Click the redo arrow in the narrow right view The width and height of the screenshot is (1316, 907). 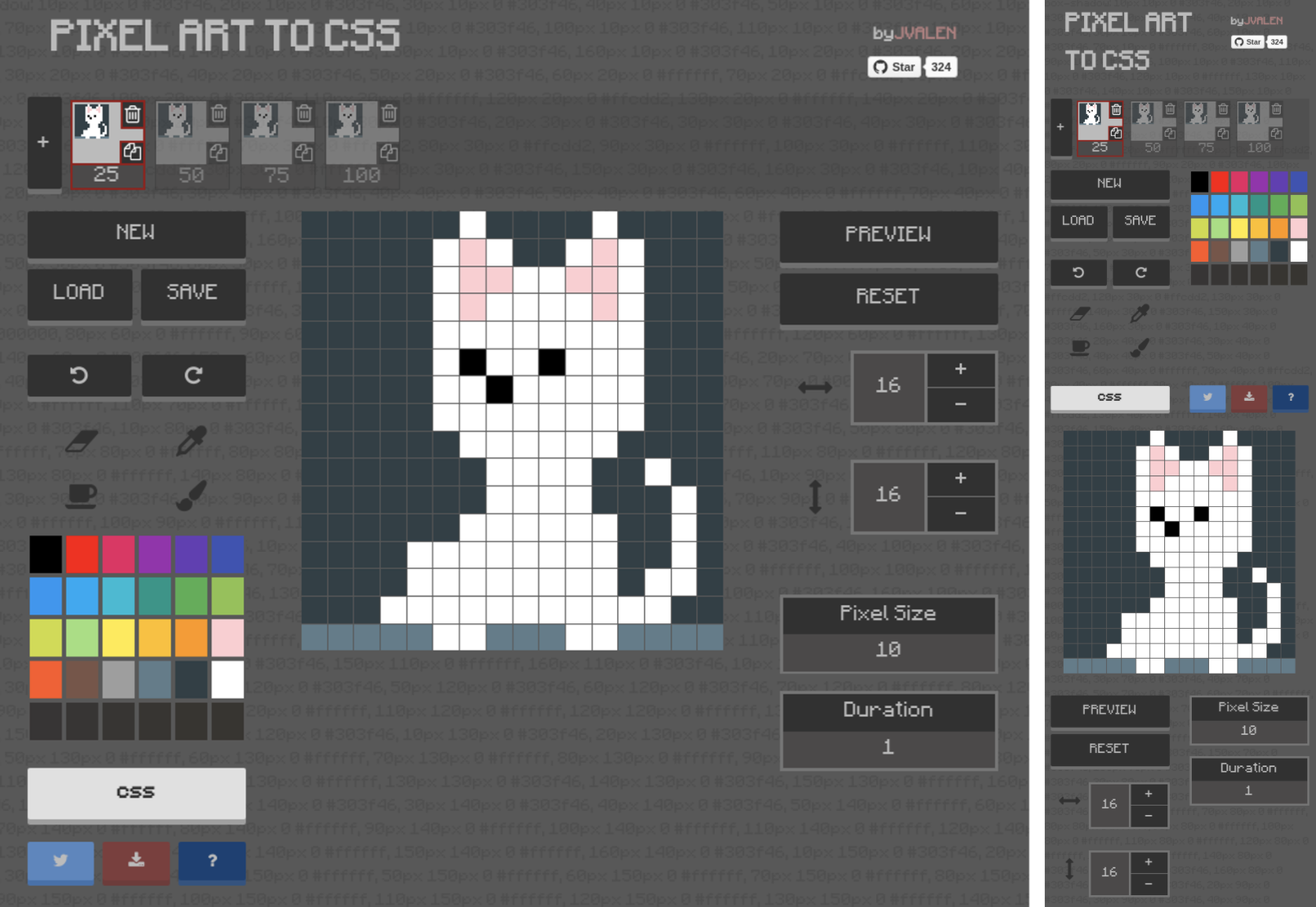click(1140, 273)
